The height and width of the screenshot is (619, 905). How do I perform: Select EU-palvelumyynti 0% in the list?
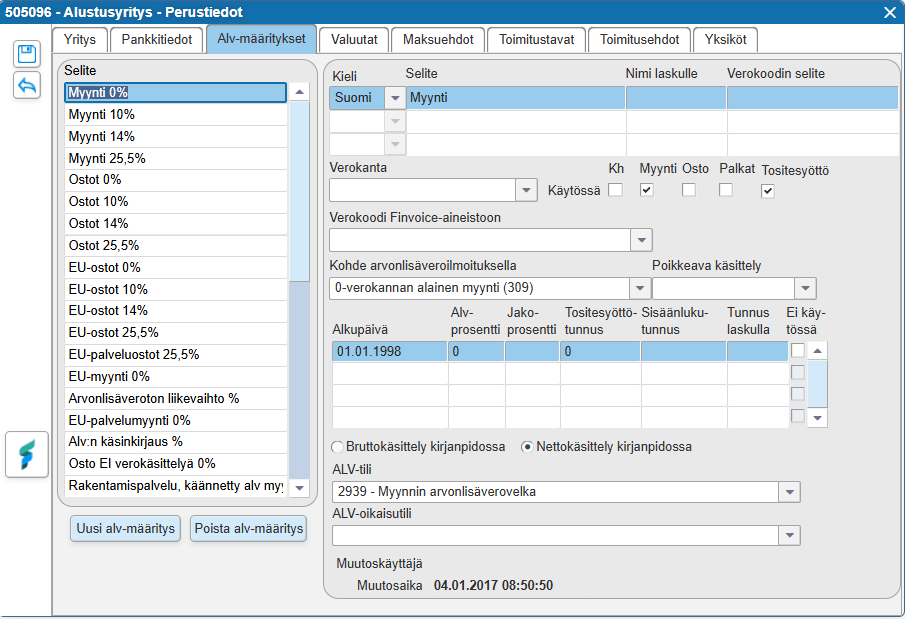pos(175,420)
